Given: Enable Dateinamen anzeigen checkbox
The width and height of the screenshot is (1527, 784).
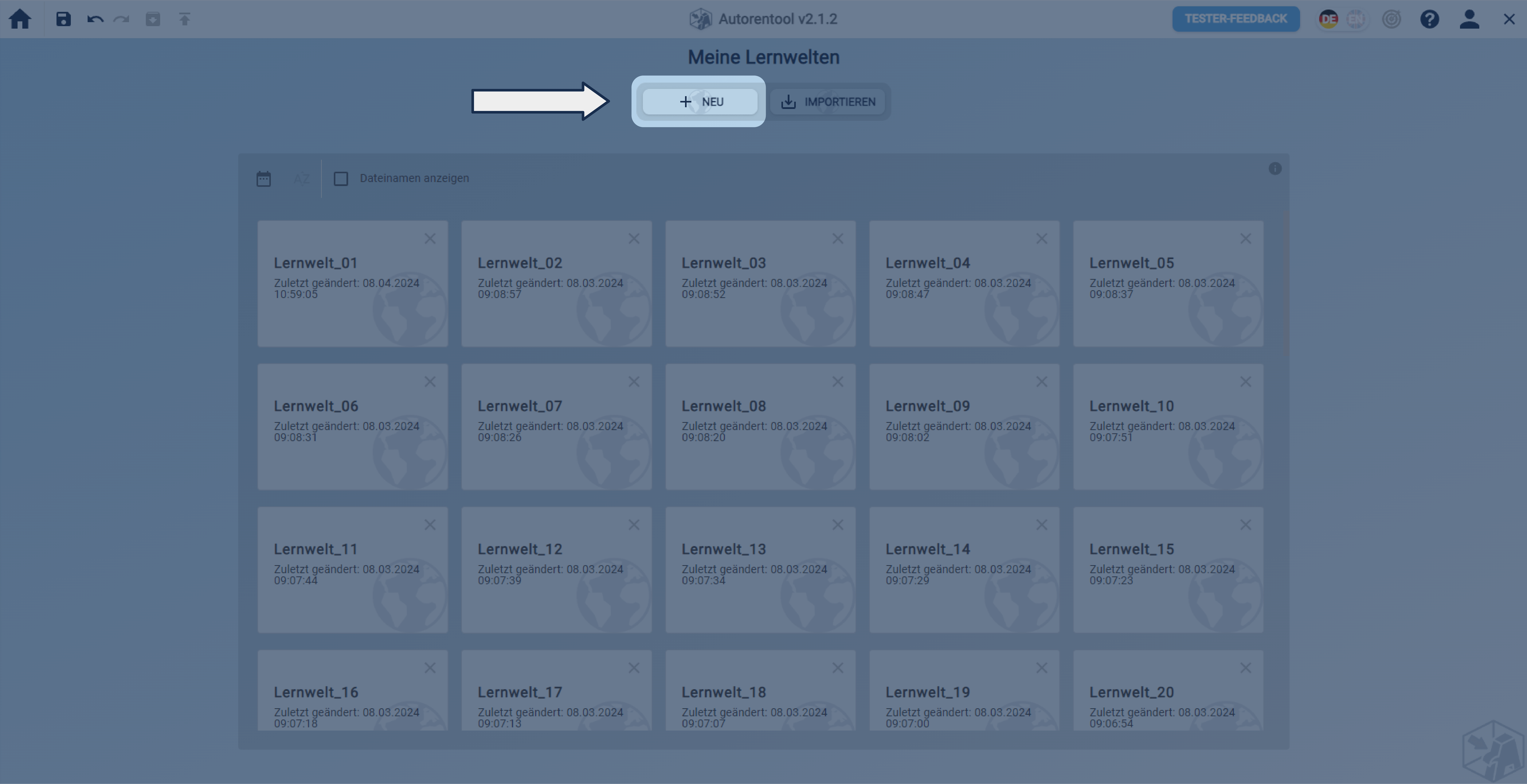Looking at the screenshot, I should (341, 178).
